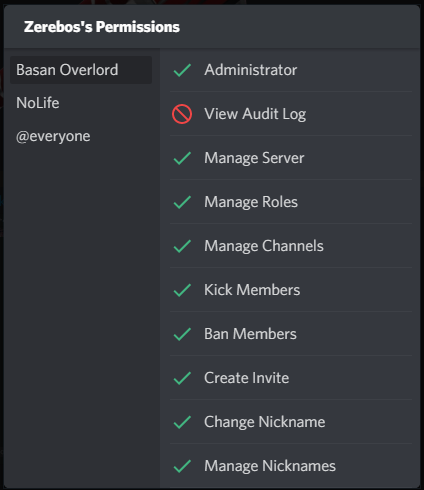Click the checkmark icon beside Manage Nicknames
Viewport: 424px width, 490px height.
(x=182, y=466)
